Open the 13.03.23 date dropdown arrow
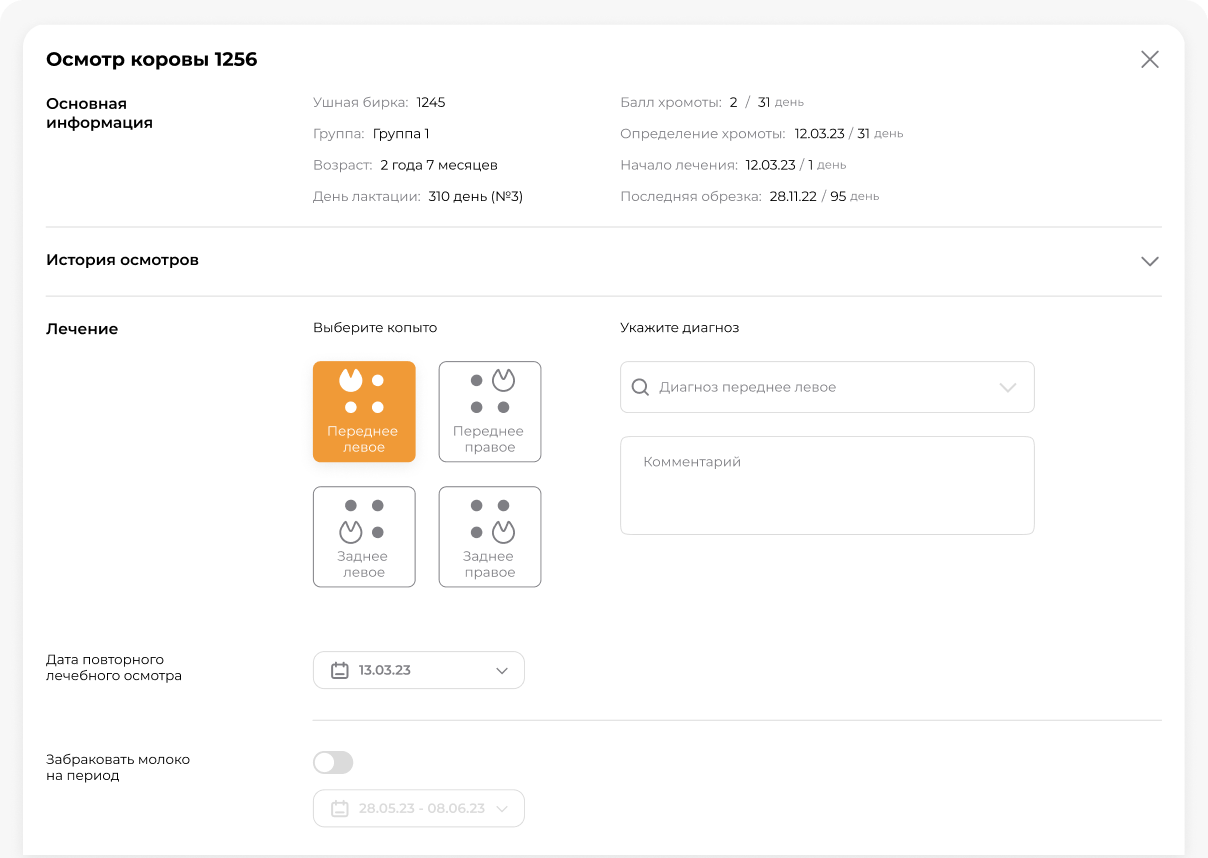This screenshot has width=1208, height=858. 502,670
